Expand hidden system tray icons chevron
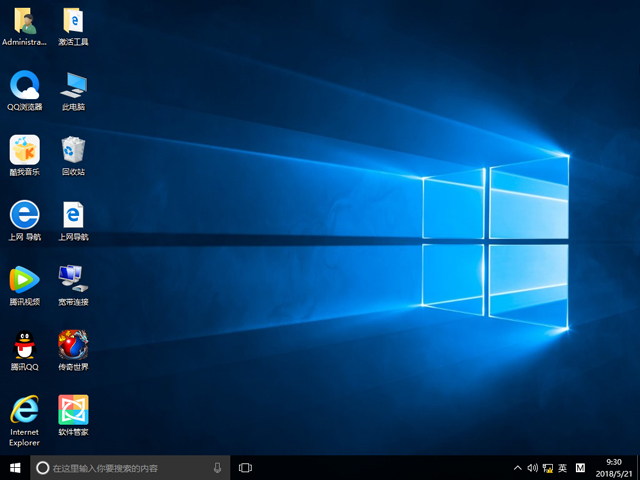This screenshot has height=480, width=640. [x=517, y=468]
